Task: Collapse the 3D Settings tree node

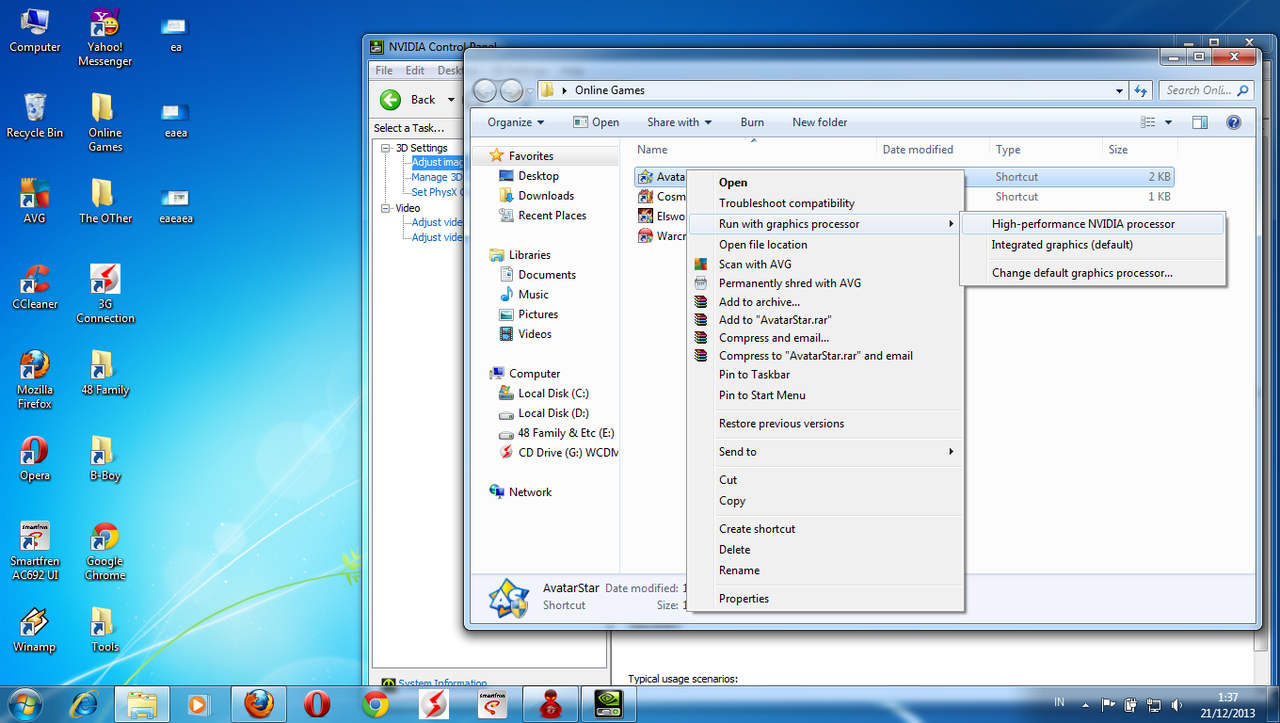Action: (387, 148)
